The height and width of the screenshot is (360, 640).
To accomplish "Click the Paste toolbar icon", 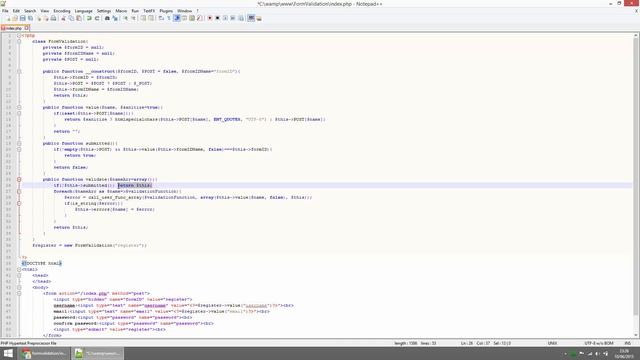I will click(x=79, y=18).
